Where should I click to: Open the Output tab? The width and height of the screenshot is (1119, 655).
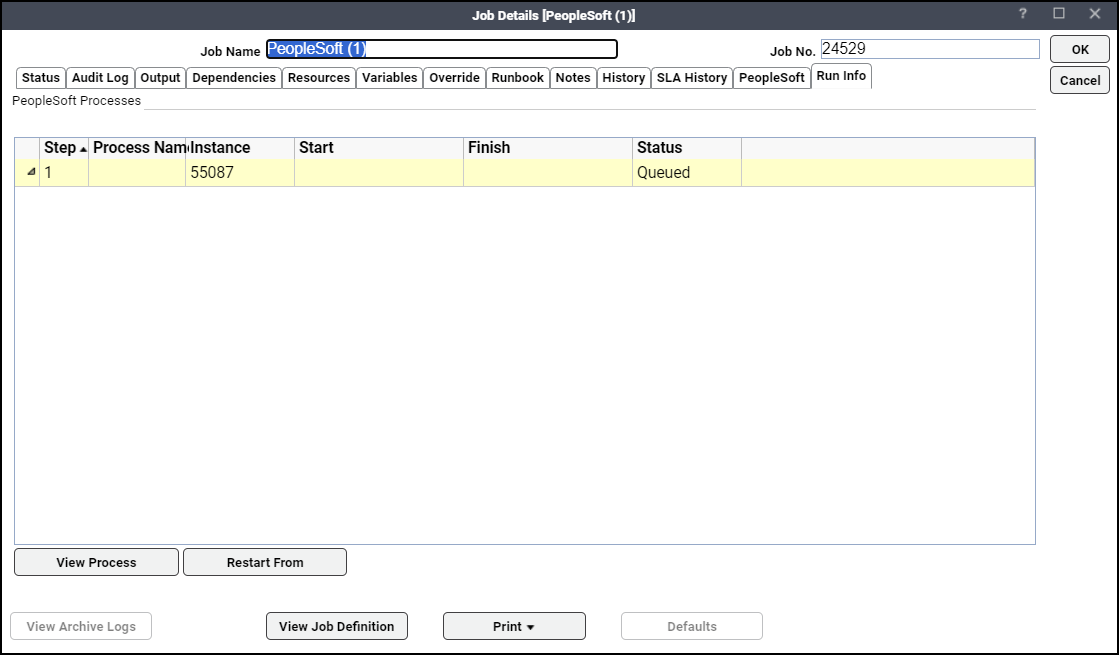(x=160, y=78)
